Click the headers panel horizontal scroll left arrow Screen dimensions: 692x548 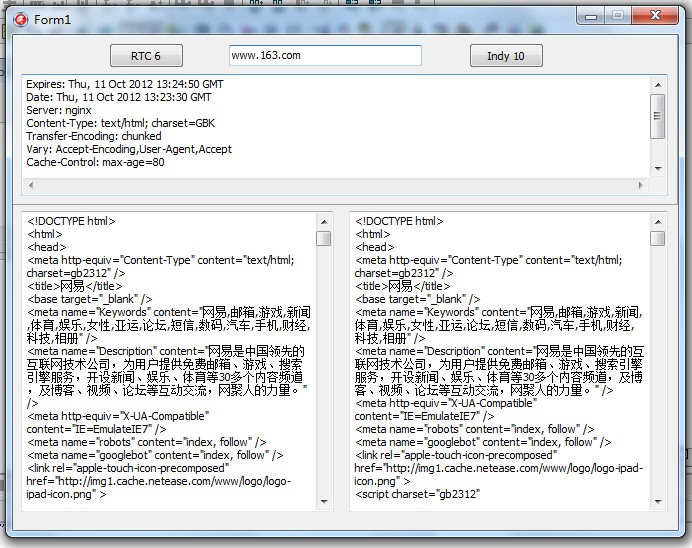click(x=31, y=185)
